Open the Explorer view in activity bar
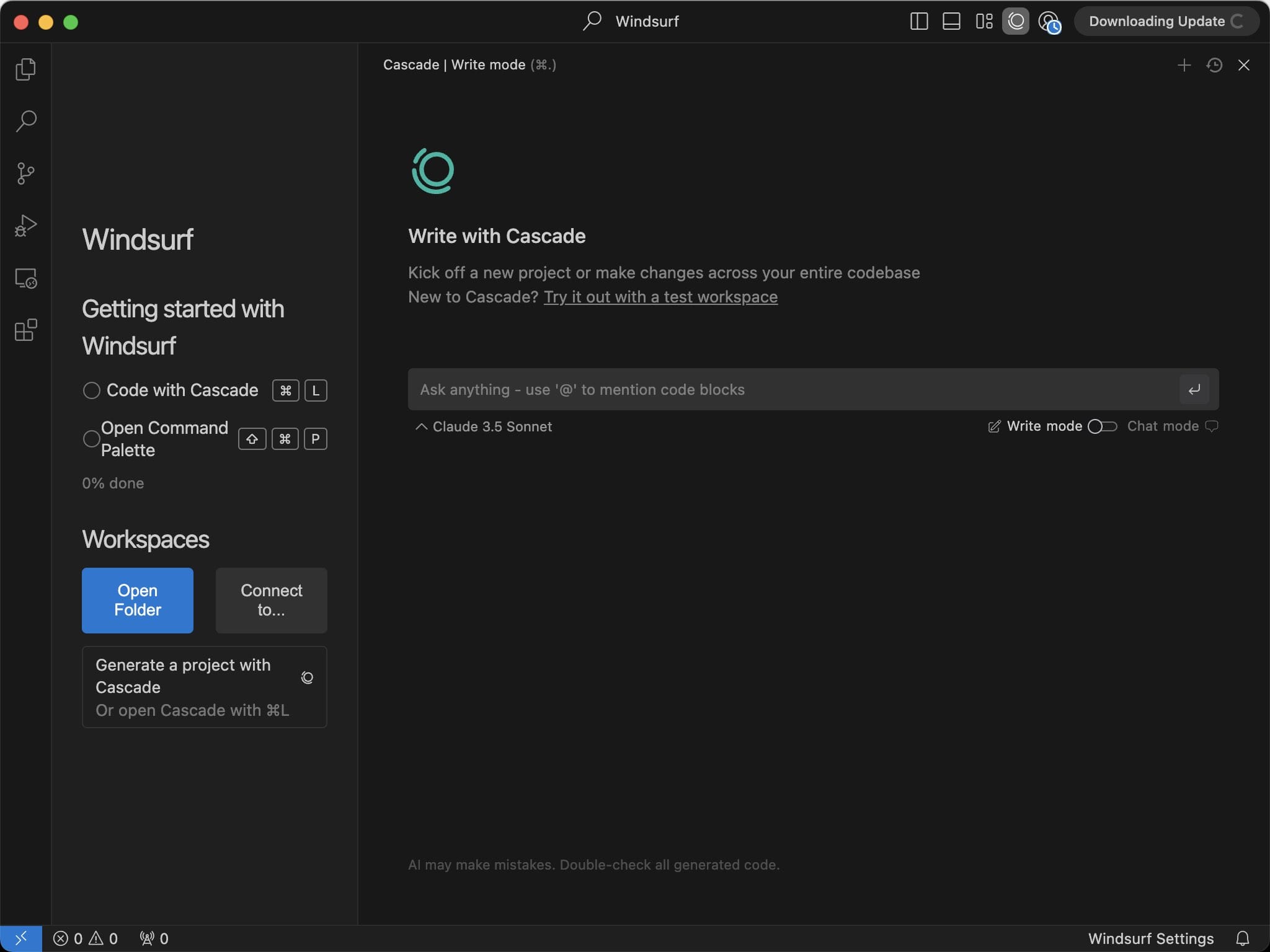The height and width of the screenshot is (952, 1270). (25, 69)
